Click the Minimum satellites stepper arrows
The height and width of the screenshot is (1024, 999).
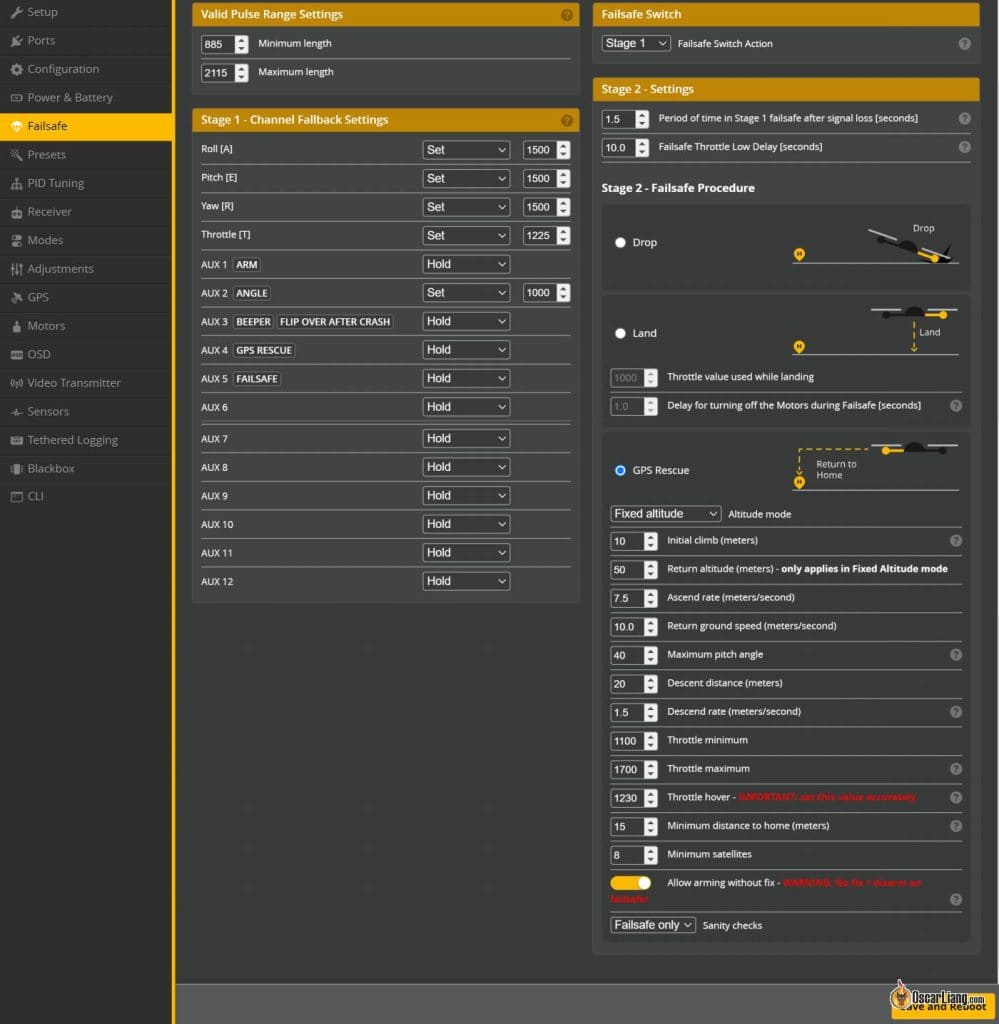point(650,855)
